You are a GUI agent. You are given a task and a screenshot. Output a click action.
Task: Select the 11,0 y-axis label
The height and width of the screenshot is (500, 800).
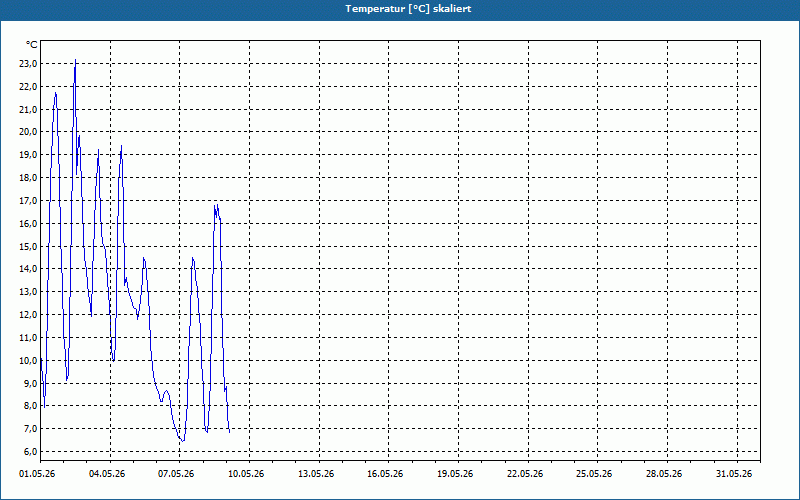click(x=28, y=337)
